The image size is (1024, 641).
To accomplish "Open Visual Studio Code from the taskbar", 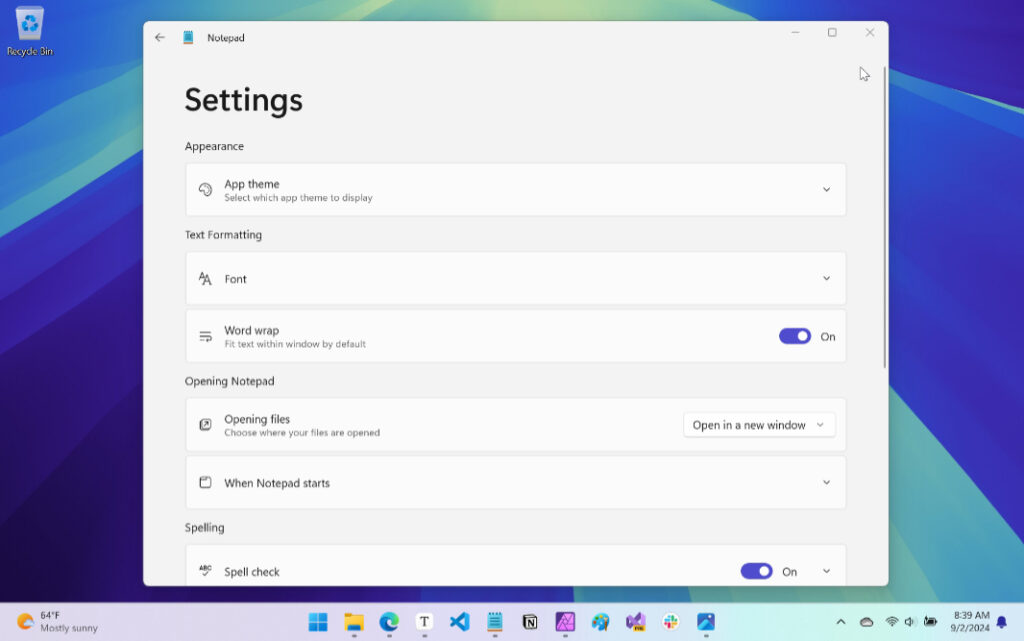I will tap(460, 621).
